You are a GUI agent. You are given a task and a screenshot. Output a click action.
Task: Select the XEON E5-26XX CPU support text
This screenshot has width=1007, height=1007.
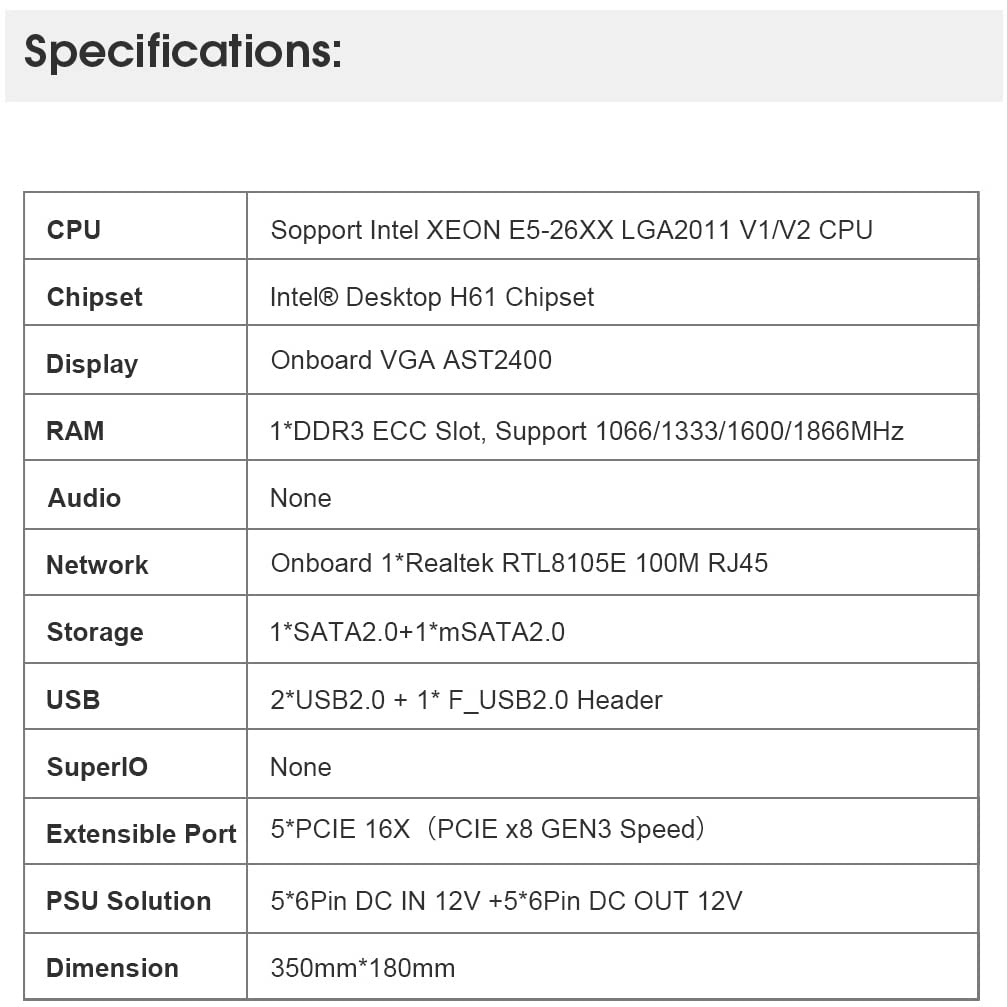click(571, 230)
